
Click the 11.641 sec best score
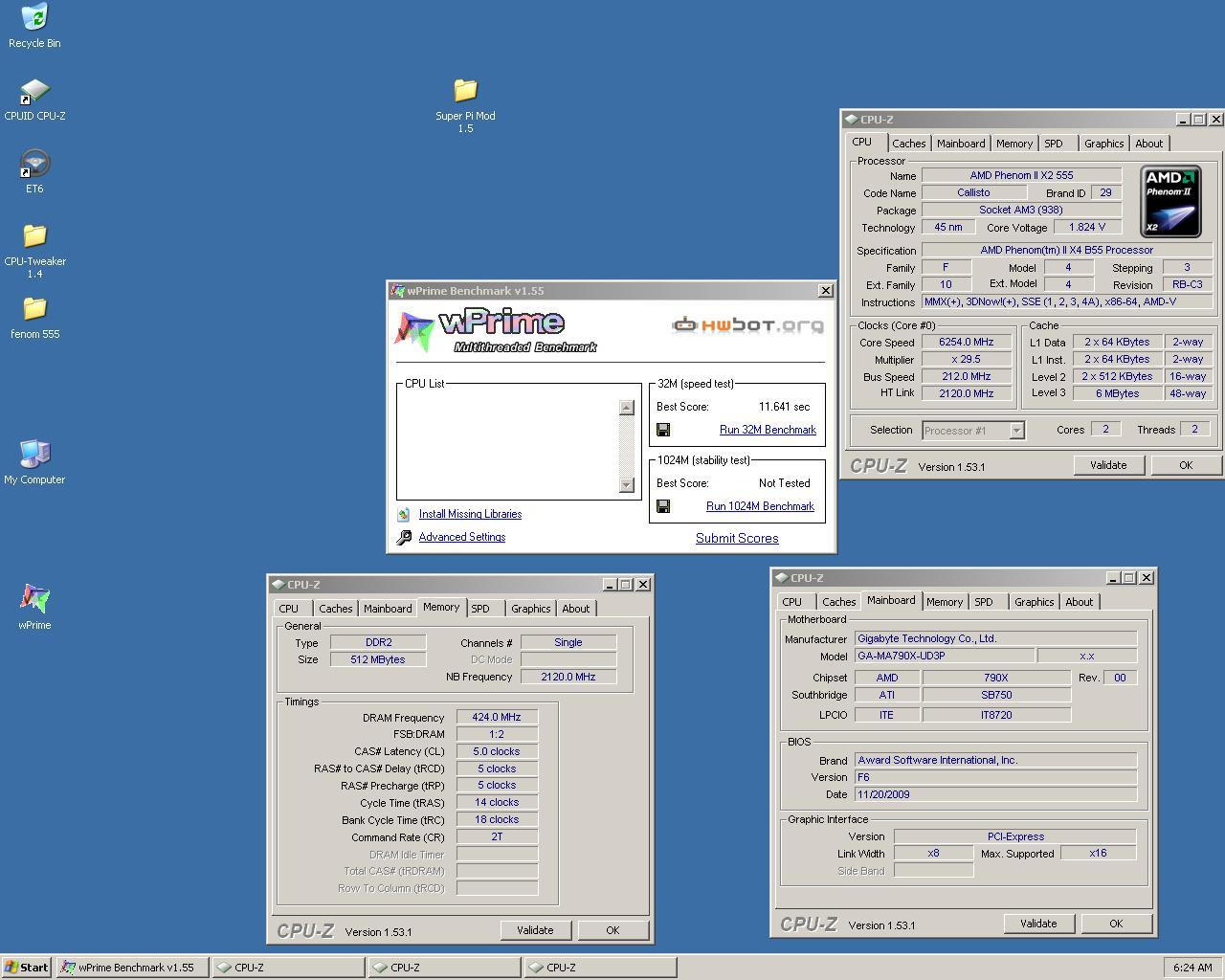784,407
